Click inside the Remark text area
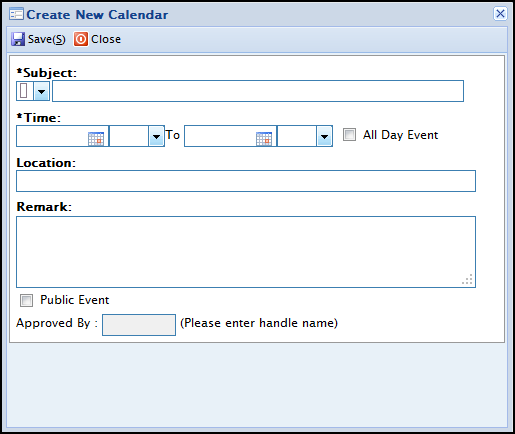Viewport: 515px width, 434px height. [x=246, y=252]
